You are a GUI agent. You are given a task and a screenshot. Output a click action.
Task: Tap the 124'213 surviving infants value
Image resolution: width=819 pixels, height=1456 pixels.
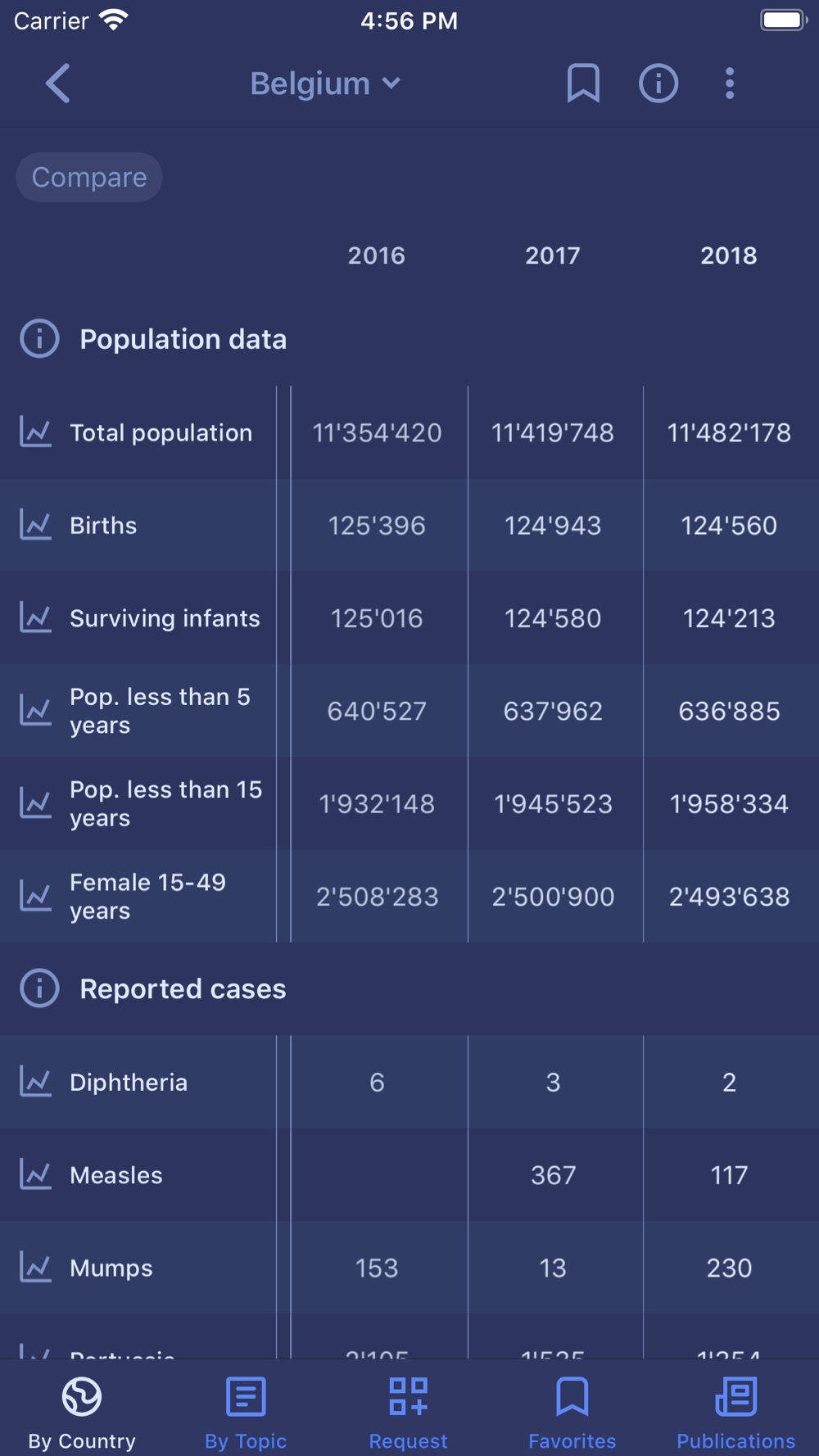tap(729, 618)
